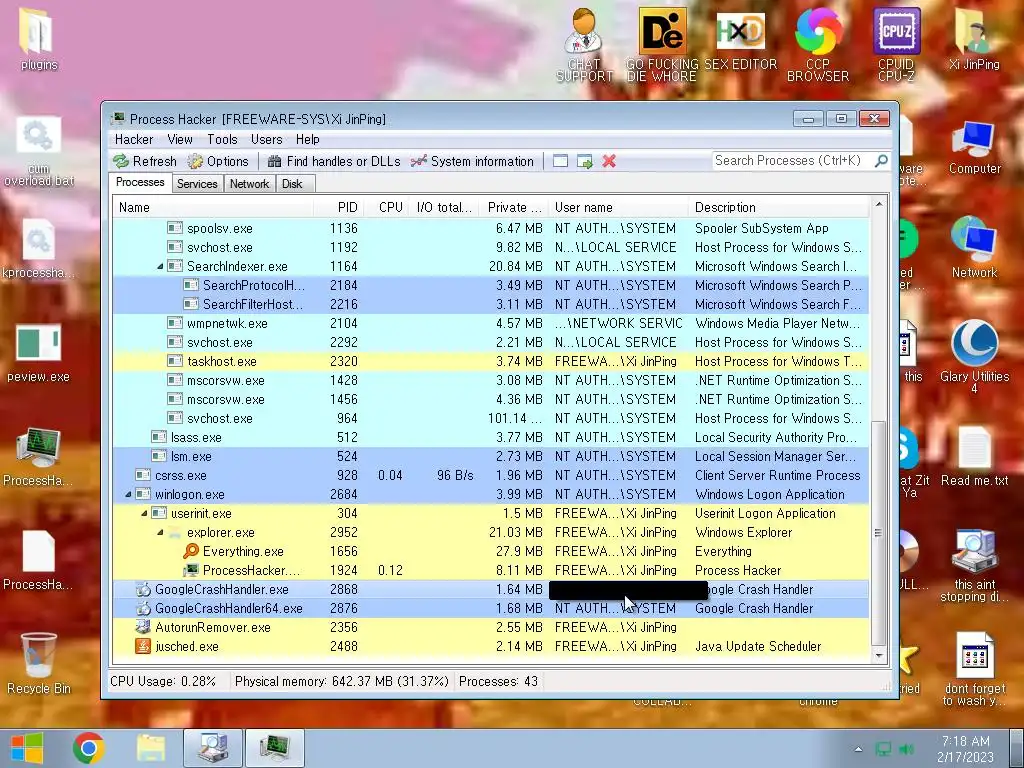Select the Read me.txt desktop file

[974, 456]
